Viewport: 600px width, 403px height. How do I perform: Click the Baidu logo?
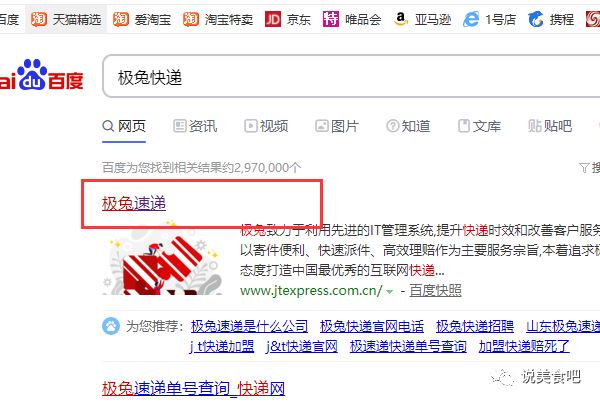click(x=41, y=75)
